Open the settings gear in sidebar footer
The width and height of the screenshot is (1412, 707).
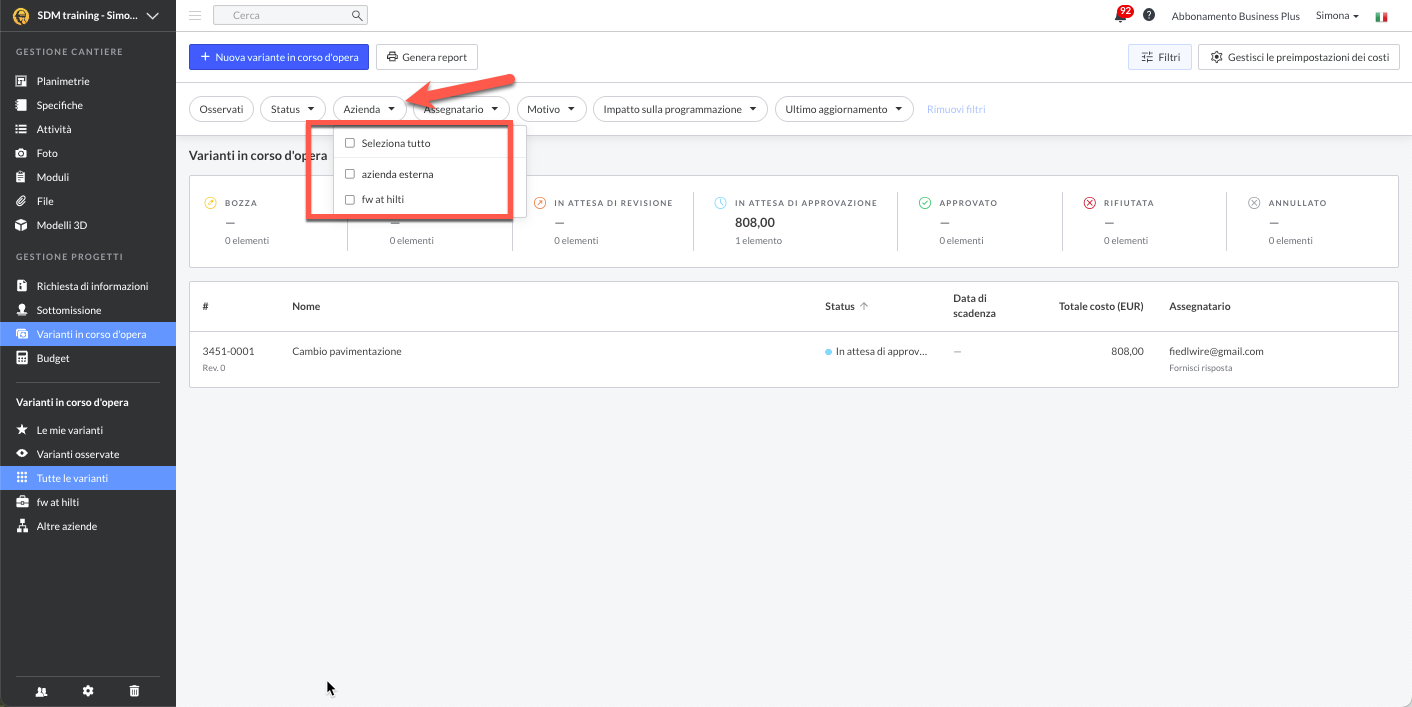coord(88,691)
